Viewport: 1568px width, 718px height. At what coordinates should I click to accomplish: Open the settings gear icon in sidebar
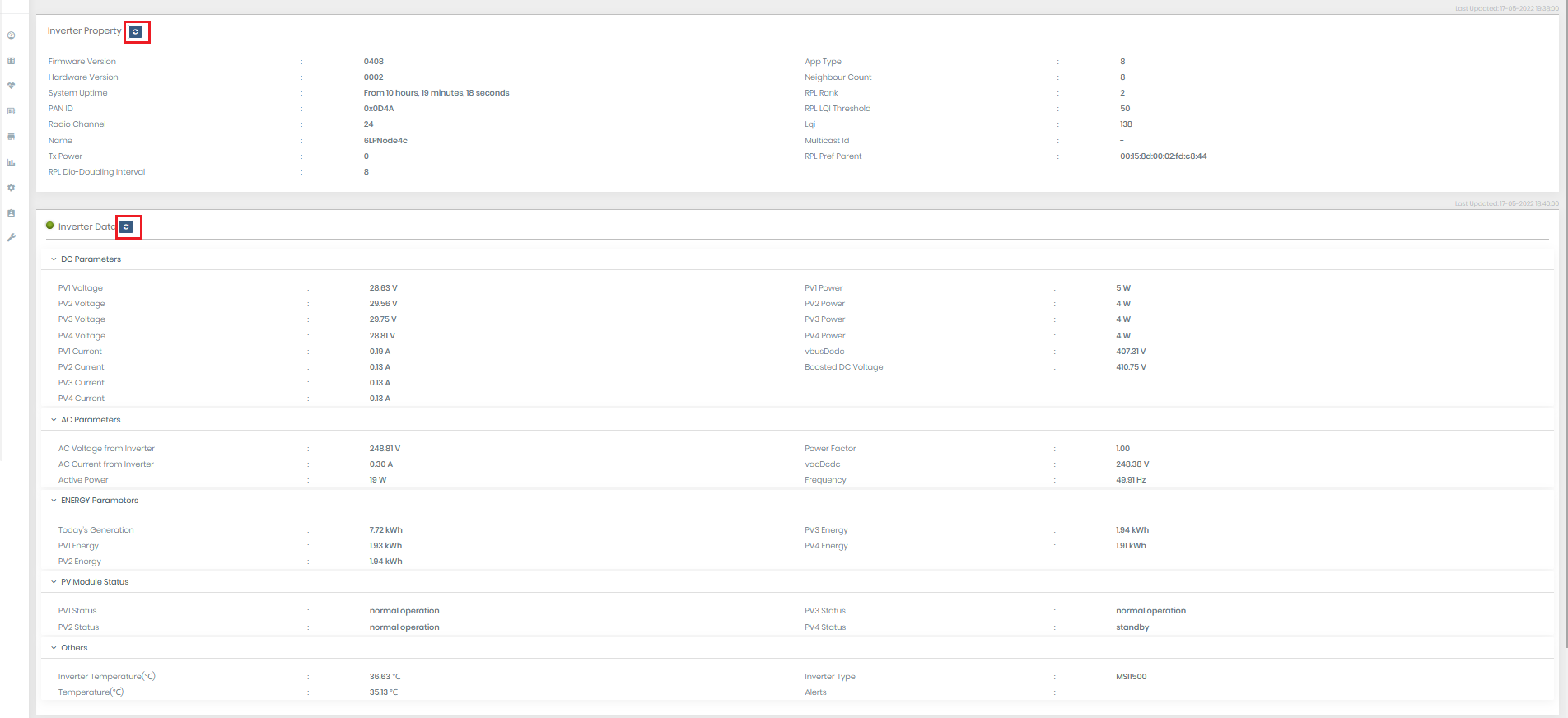tap(12, 188)
